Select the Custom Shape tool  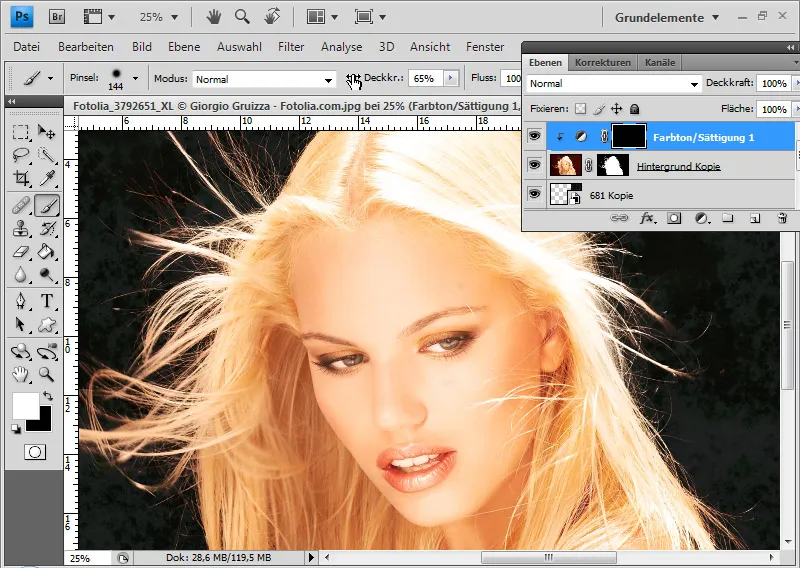(x=46, y=324)
